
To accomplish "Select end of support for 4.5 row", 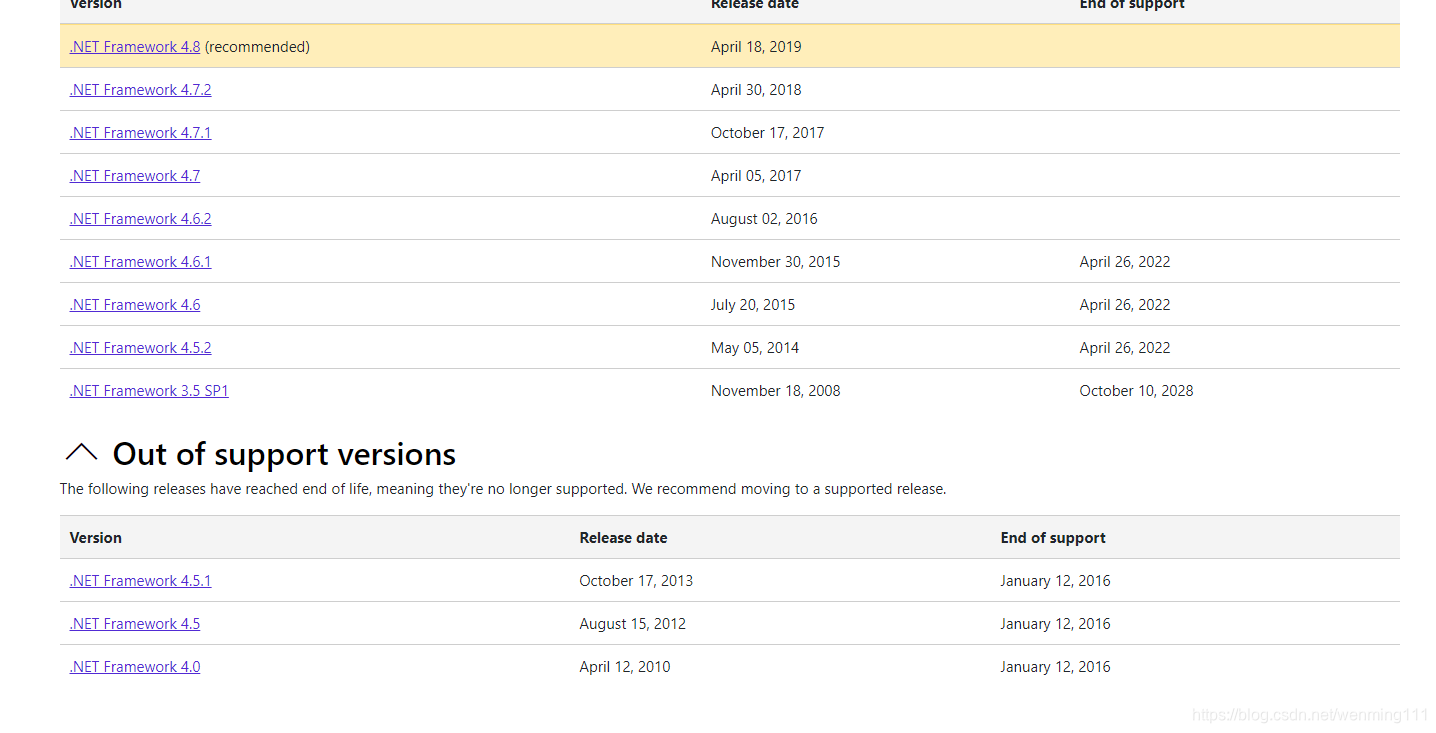I will pyautogui.click(x=1056, y=624).
